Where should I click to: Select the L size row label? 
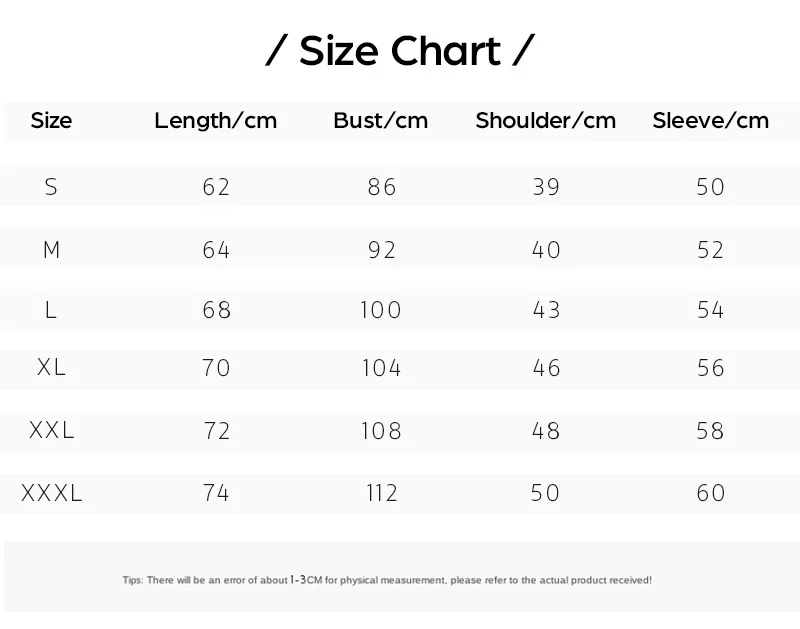[51, 310]
